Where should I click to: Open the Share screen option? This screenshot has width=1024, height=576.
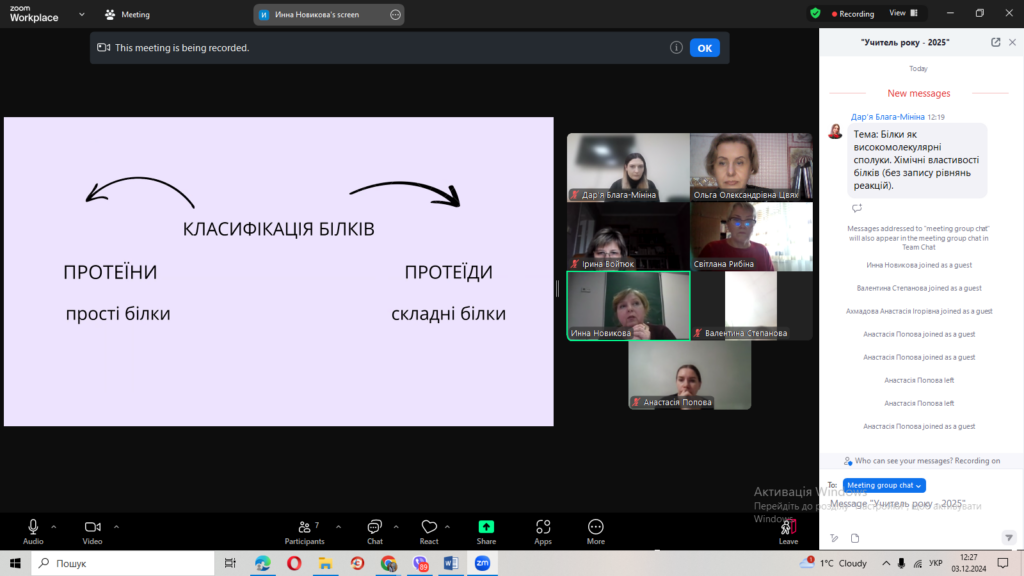pyautogui.click(x=486, y=530)
